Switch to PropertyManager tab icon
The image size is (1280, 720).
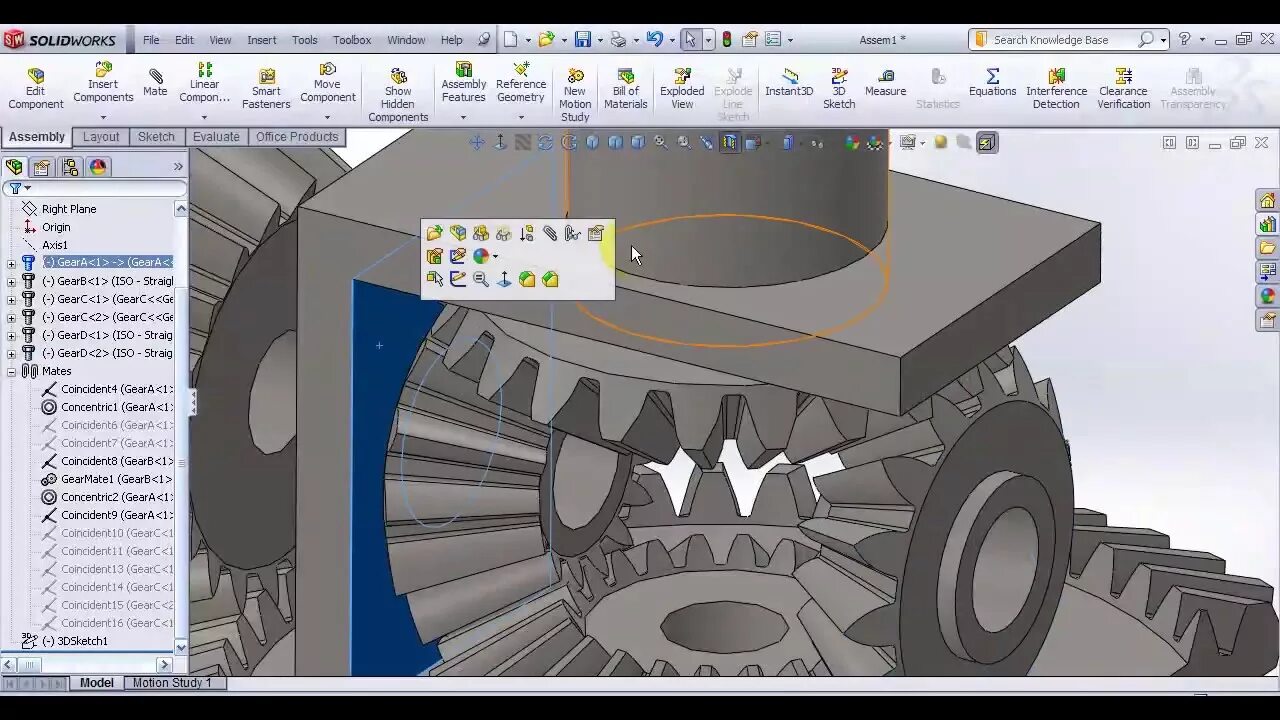[42, 167]
